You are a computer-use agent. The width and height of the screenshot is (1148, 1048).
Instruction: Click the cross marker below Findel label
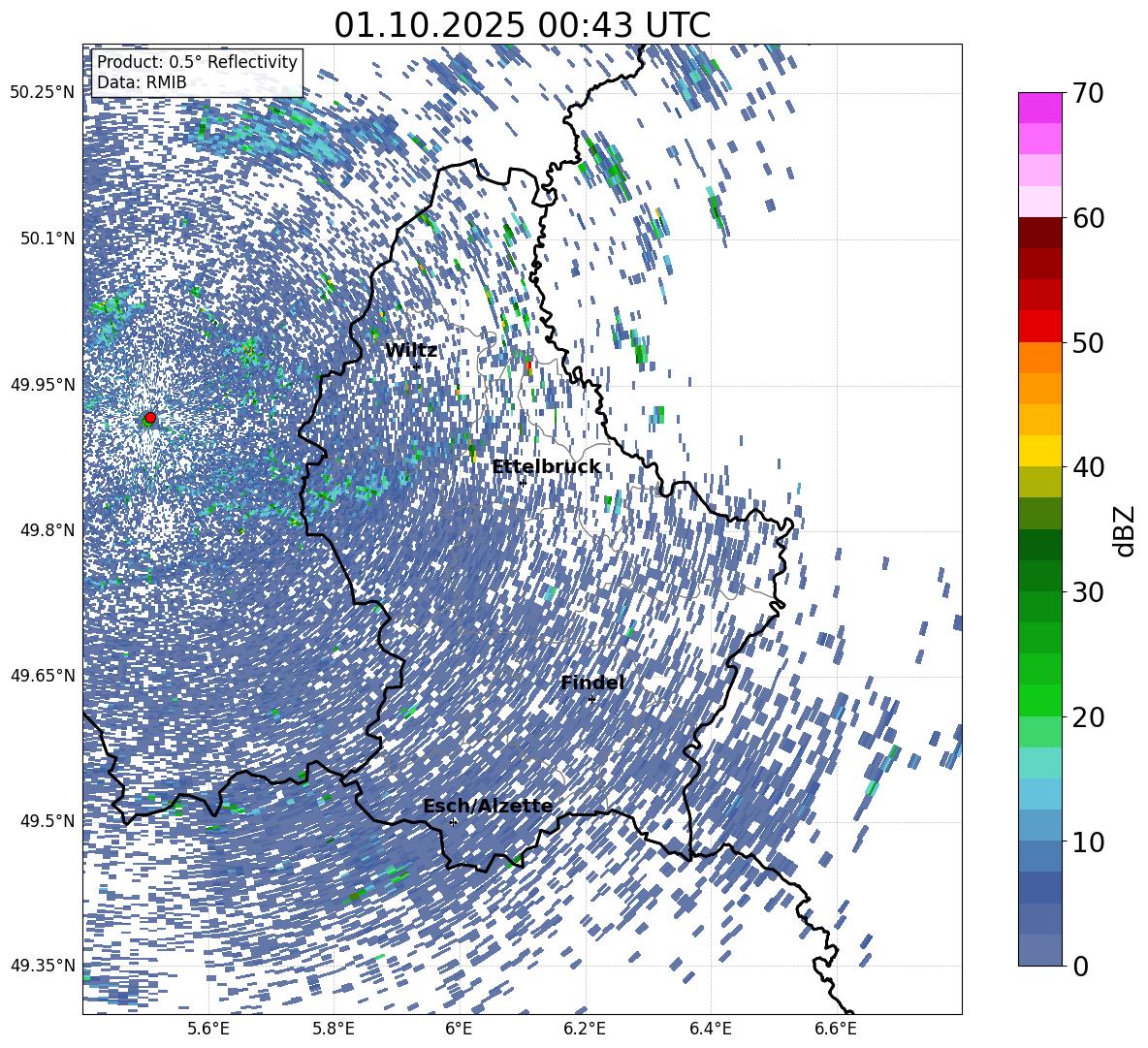coord(591,699)
